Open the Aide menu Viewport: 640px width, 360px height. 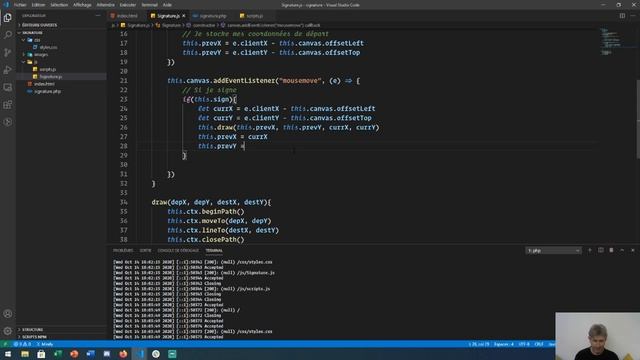(x=167, y=5)
